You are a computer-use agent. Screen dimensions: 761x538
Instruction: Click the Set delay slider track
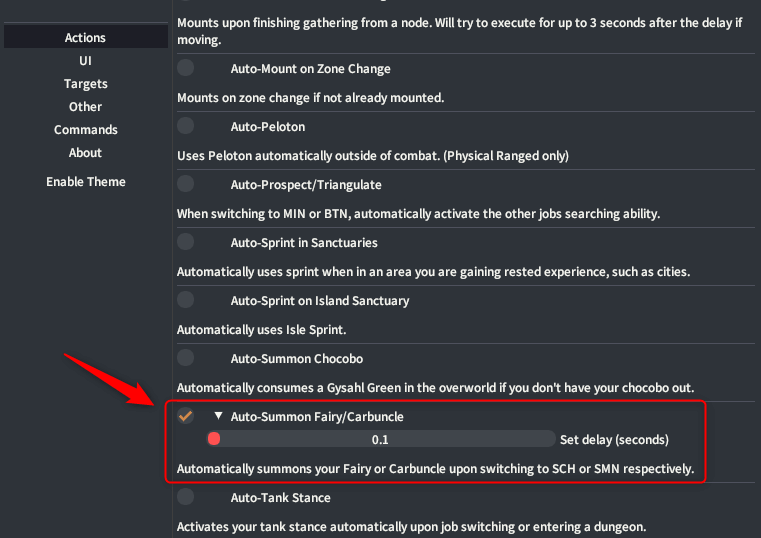(380, 439)
